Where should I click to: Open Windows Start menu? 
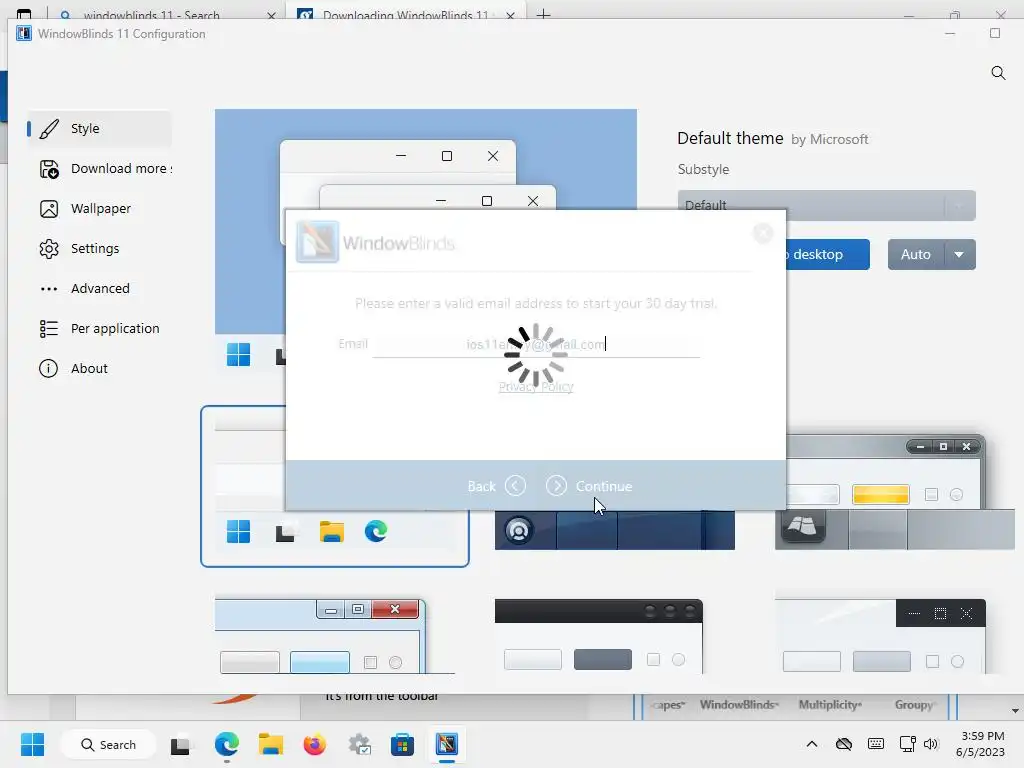(32, 744)
